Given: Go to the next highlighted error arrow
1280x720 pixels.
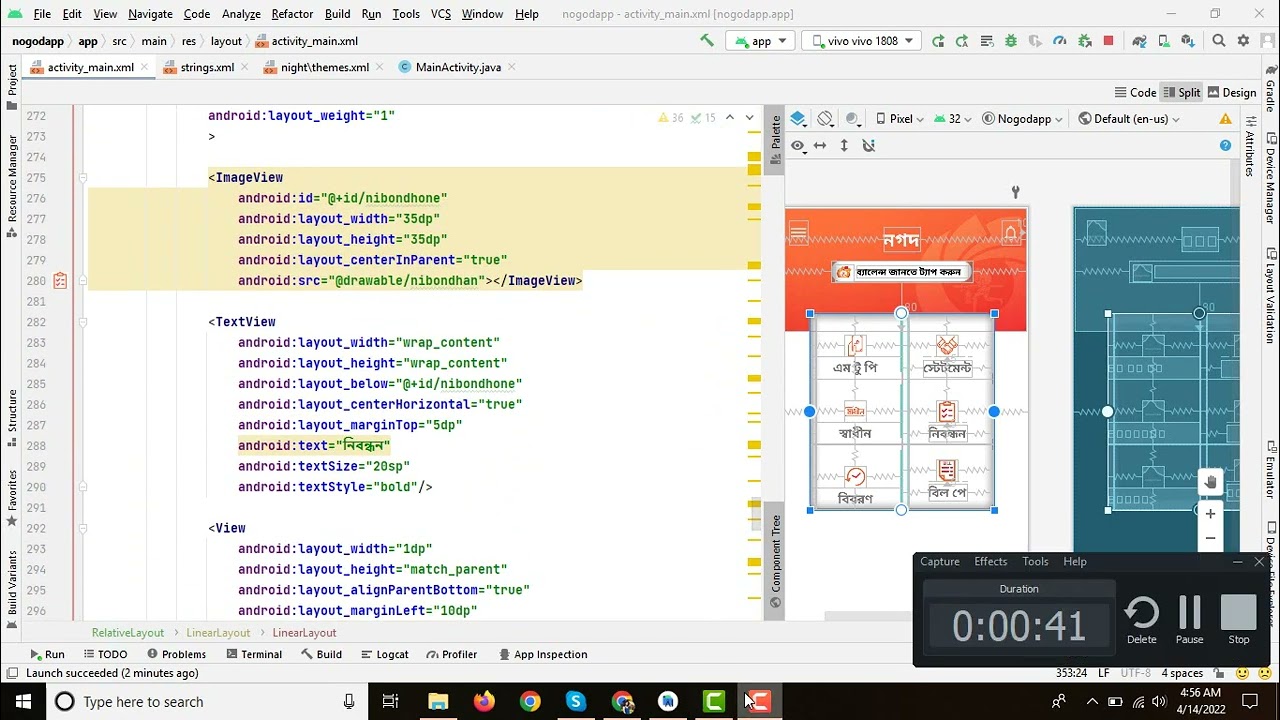Looking at the screenshot, I should click(751, 117).
